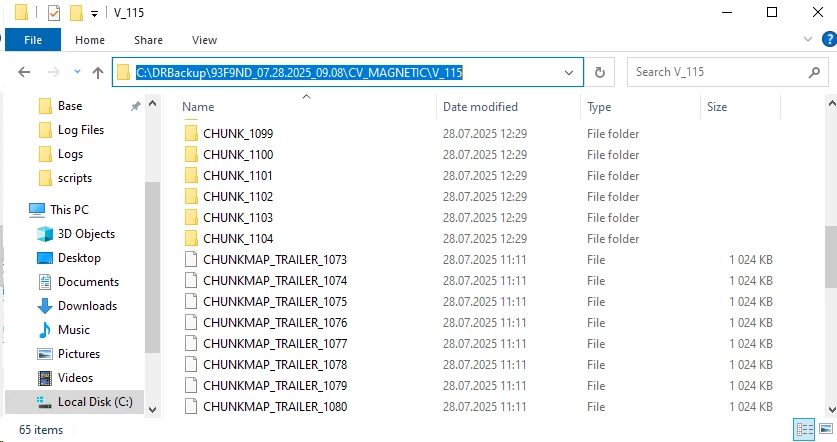The width and height of the screenshot is (837, 442).
Task: Click the New Folder quick access icon
Action: tap(76, 13)
